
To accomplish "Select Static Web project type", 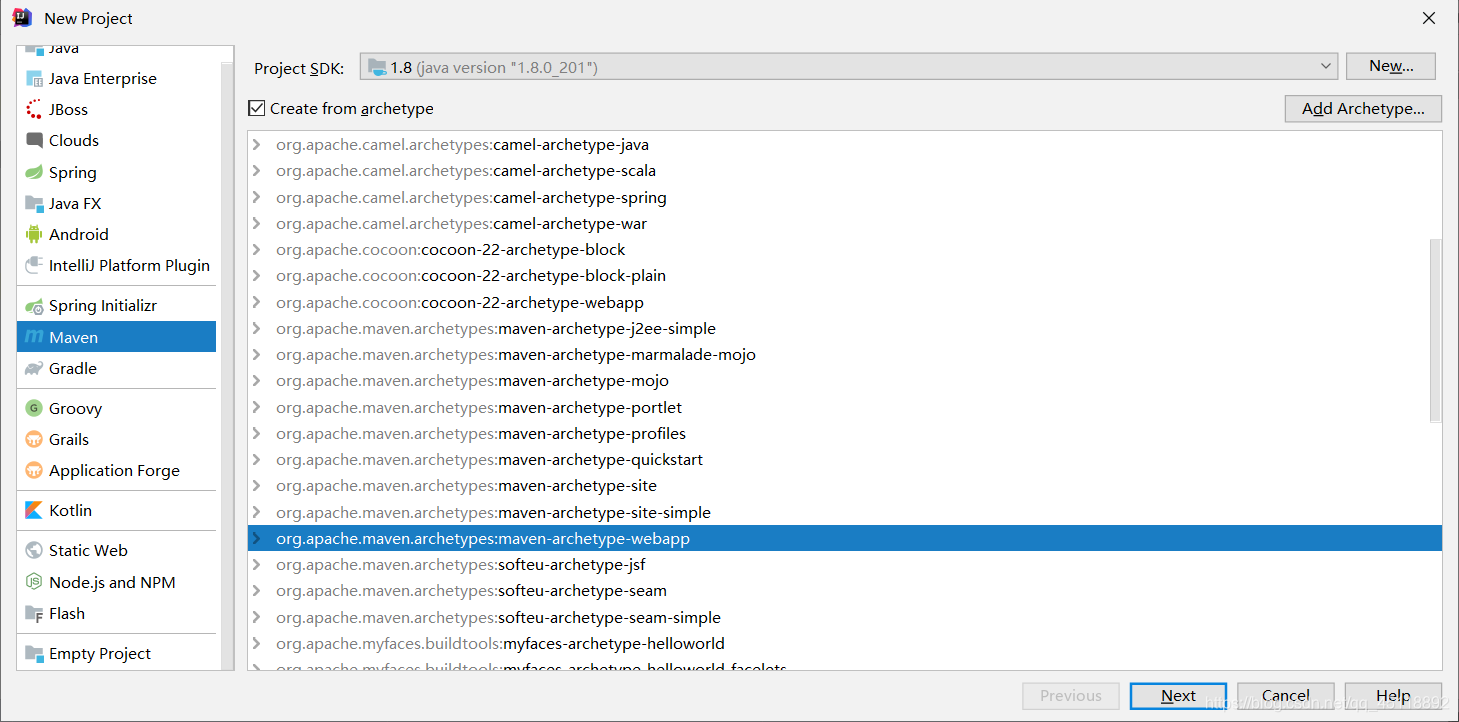I will coord(116,551).
